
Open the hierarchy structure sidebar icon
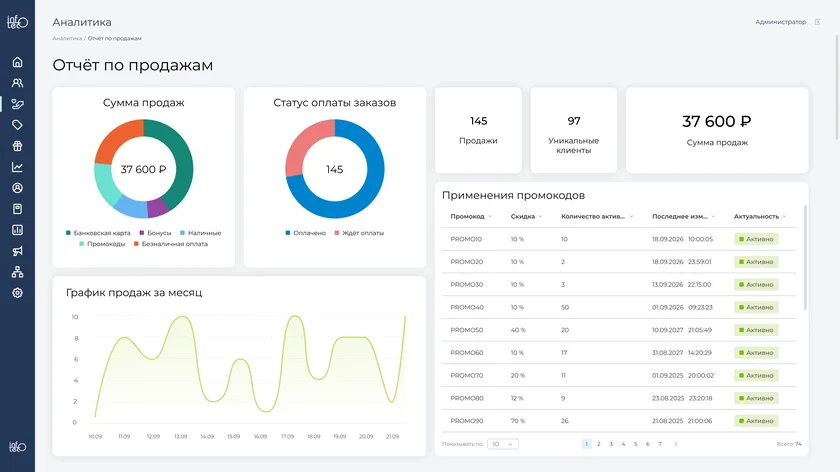(17, 272)
